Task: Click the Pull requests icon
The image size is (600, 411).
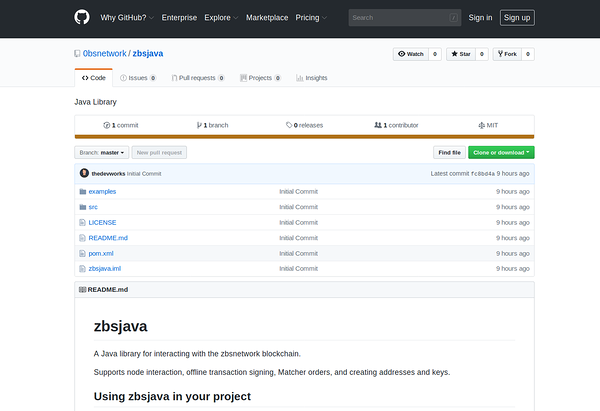Action: [x=174, y=78]
